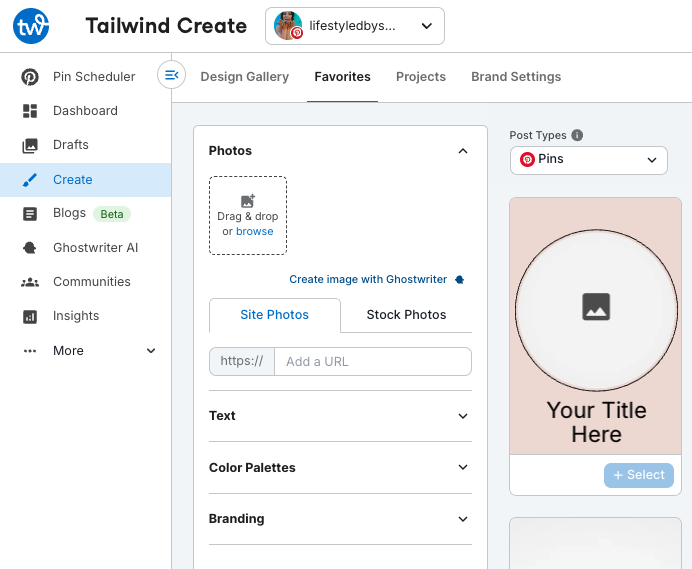The height and width of the screenshot is (569, 692).
Task: Click the partially visible second template card
Action: click(596, 543)
